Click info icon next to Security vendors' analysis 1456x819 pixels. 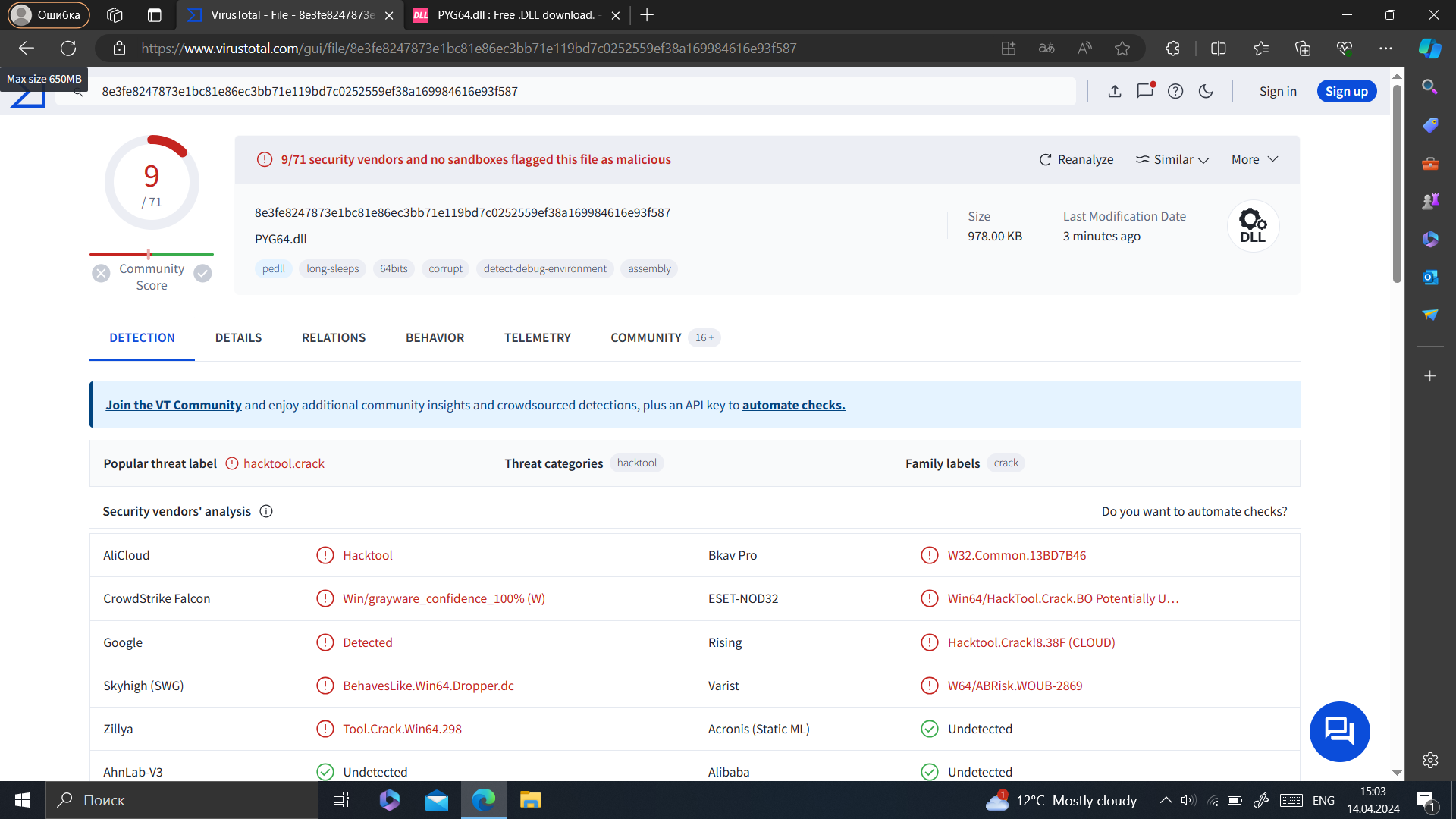click(266, 511)
